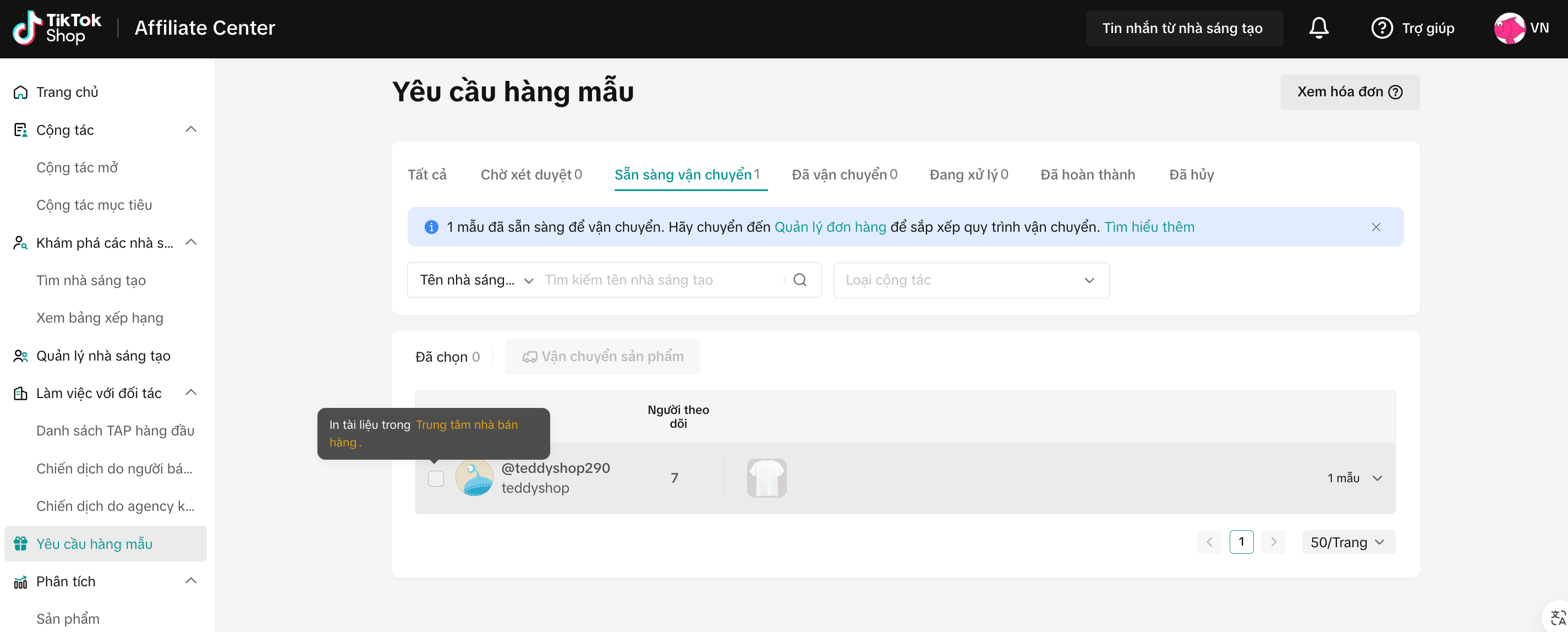Open the Quản lý đơn hàng link

click(x=830, y=227)
